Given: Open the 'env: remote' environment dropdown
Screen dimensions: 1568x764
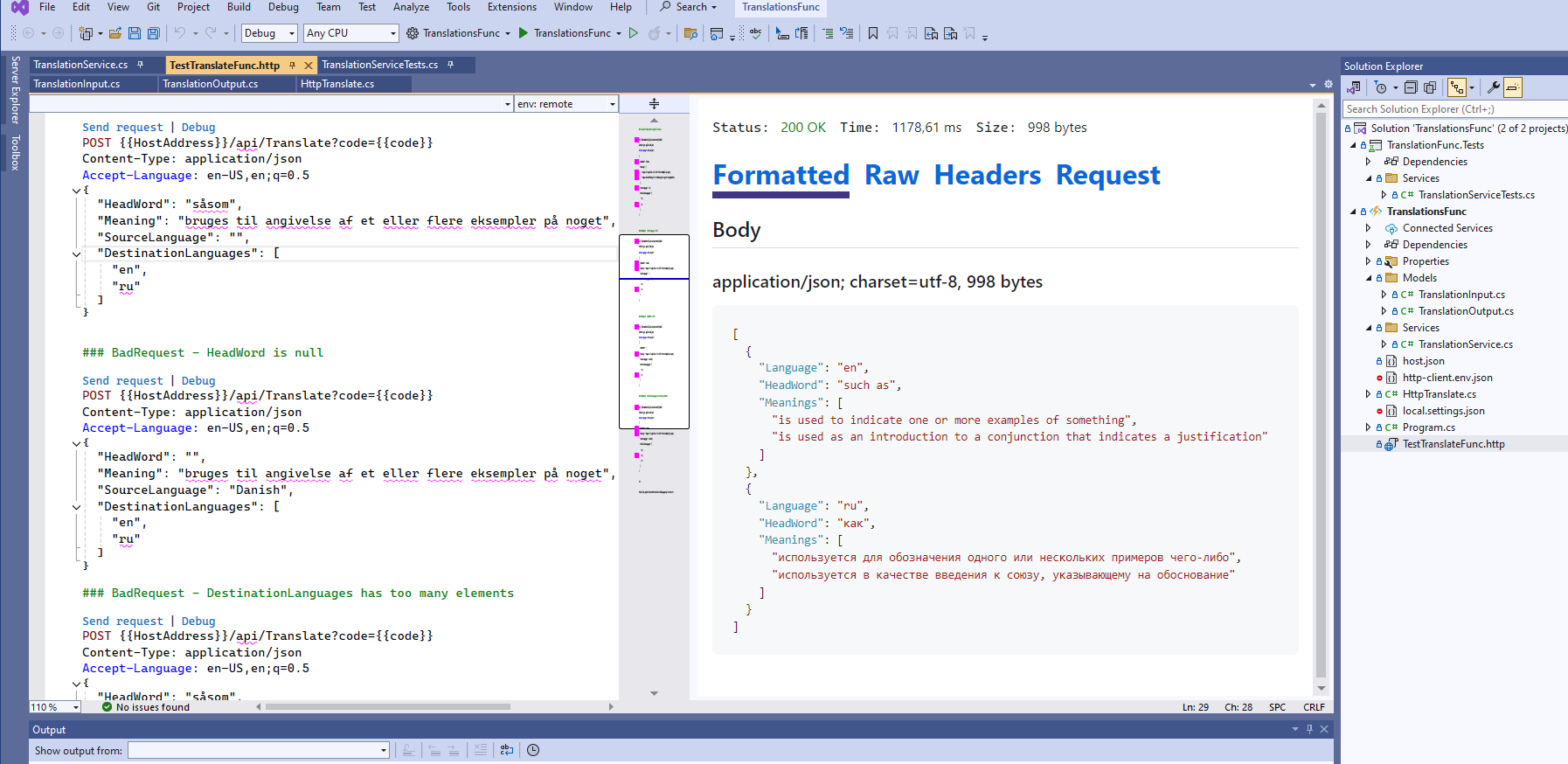Looking at the screenshot, I should pos(565,104).
